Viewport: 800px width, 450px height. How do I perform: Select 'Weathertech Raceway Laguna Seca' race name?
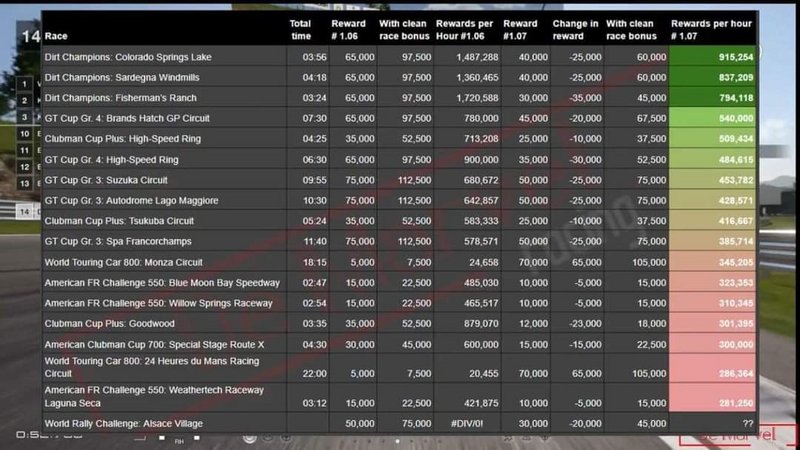[x=154, y=396]
